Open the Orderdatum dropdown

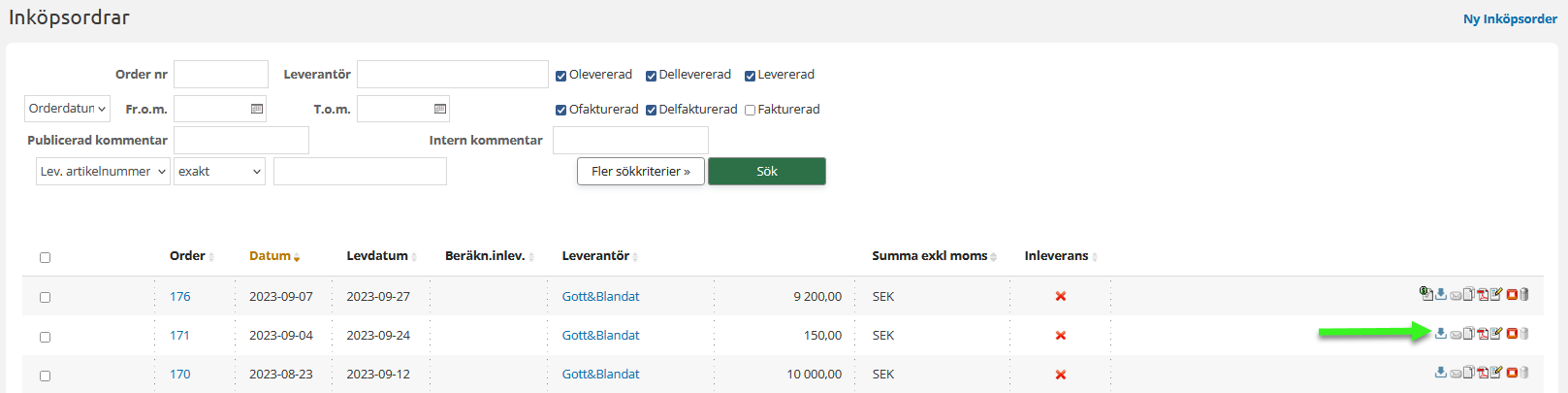pos(67,109)
